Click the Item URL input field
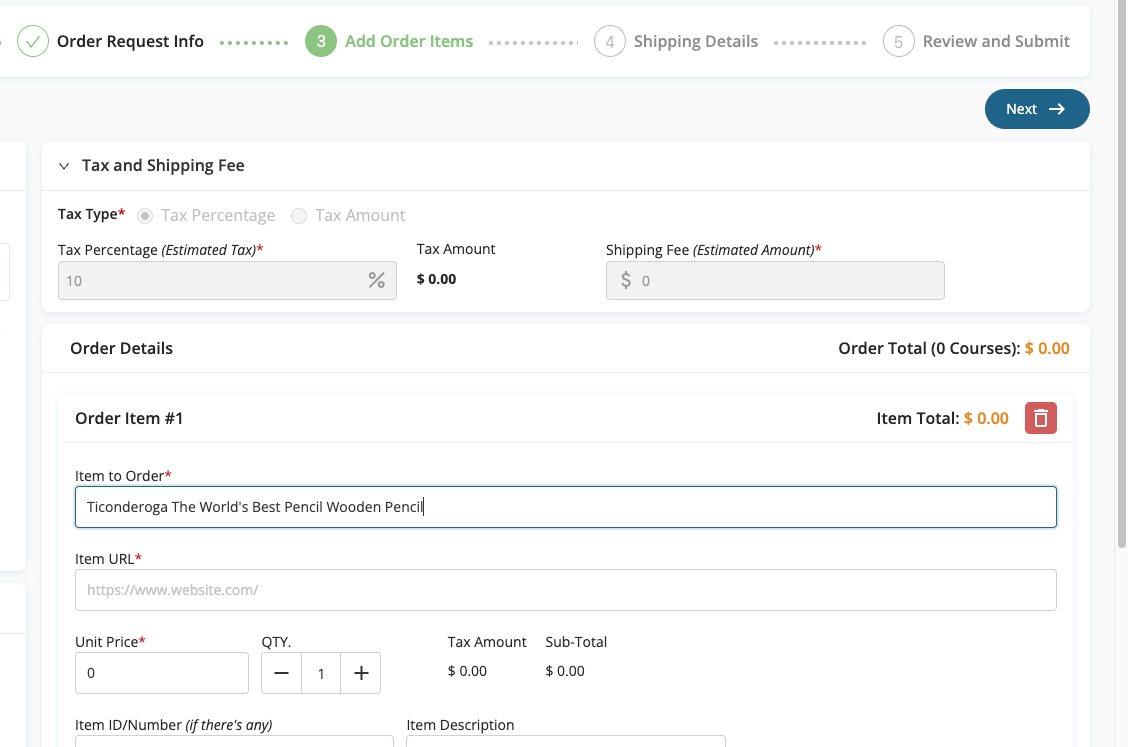The image size is (1128, 747). point(565,590)
